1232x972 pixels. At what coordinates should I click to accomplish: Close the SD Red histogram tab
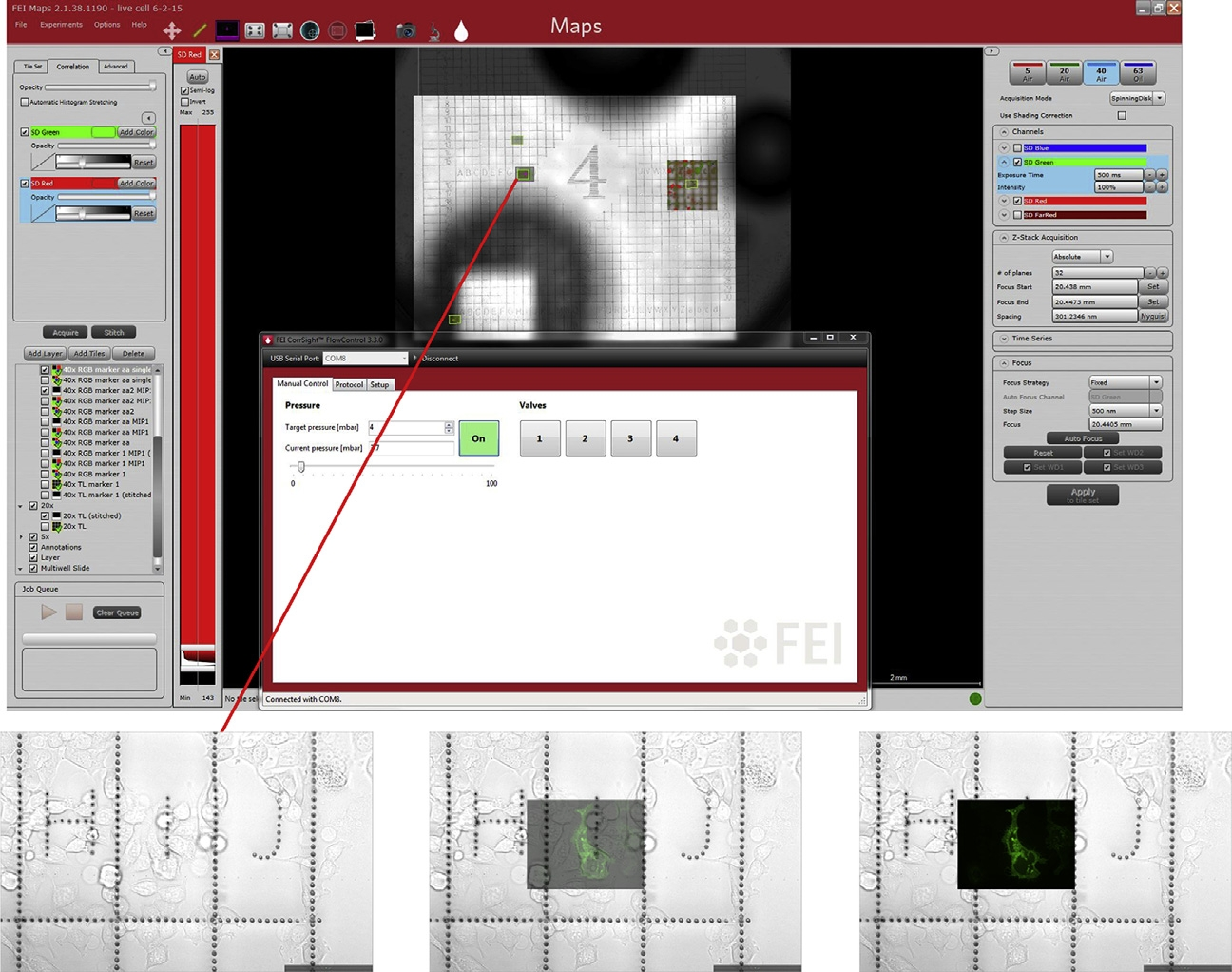[214, 55]
